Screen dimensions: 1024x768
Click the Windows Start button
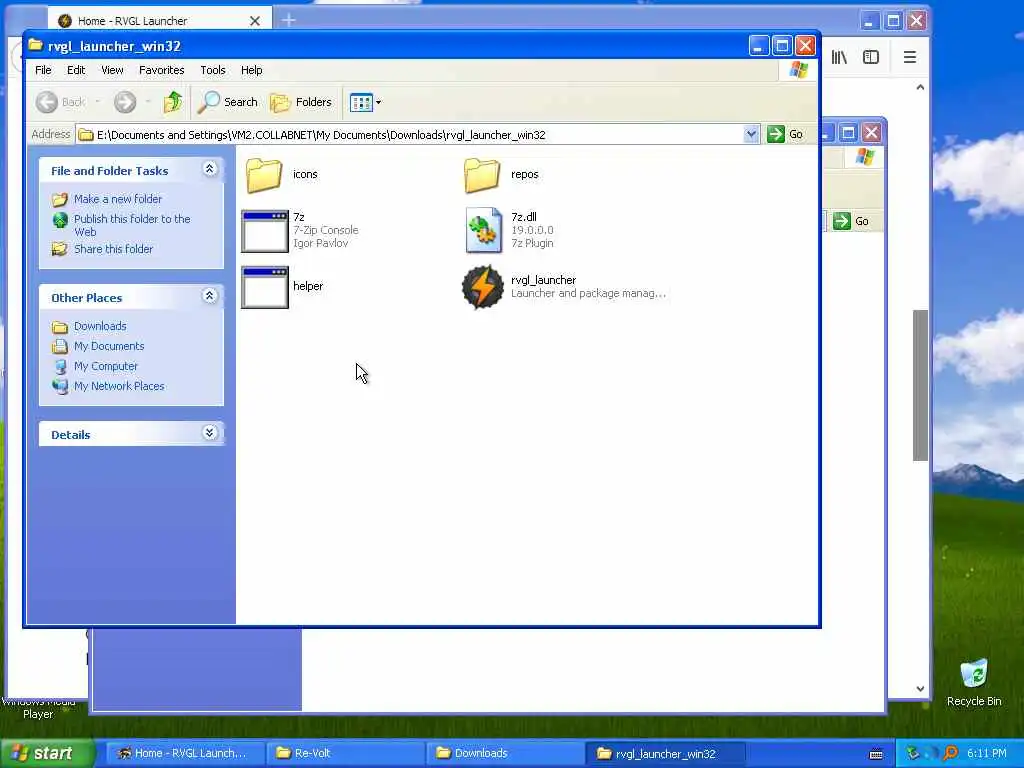46,754
